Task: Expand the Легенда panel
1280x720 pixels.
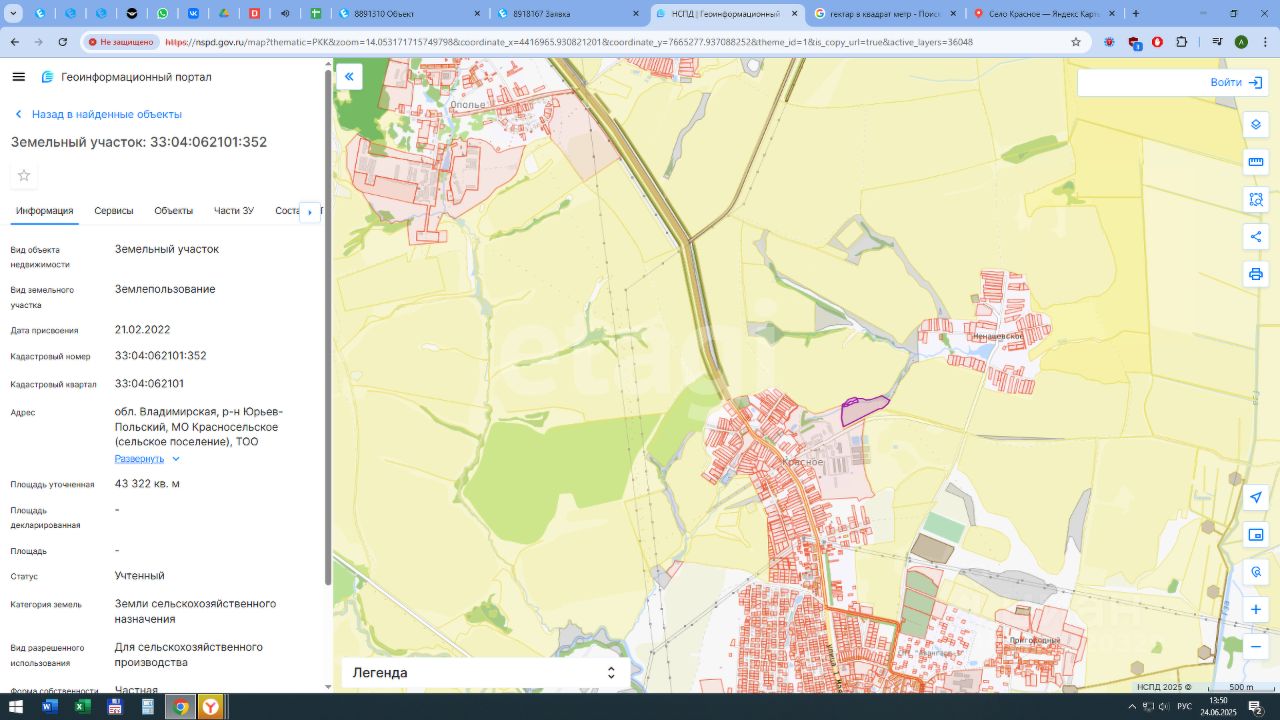Action: [x=485, y=673]
